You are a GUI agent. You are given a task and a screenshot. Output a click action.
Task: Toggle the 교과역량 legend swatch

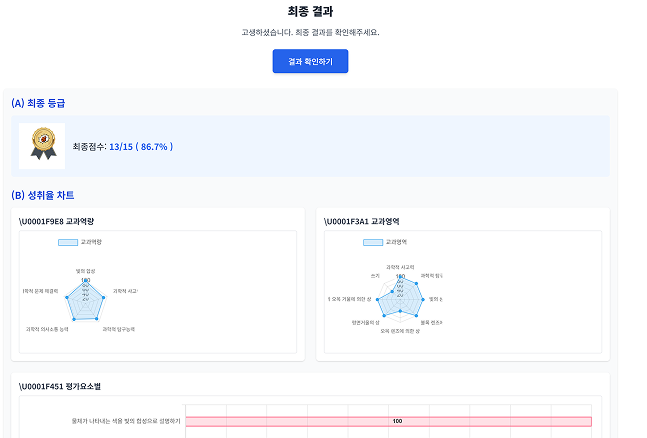coord(67,242)
